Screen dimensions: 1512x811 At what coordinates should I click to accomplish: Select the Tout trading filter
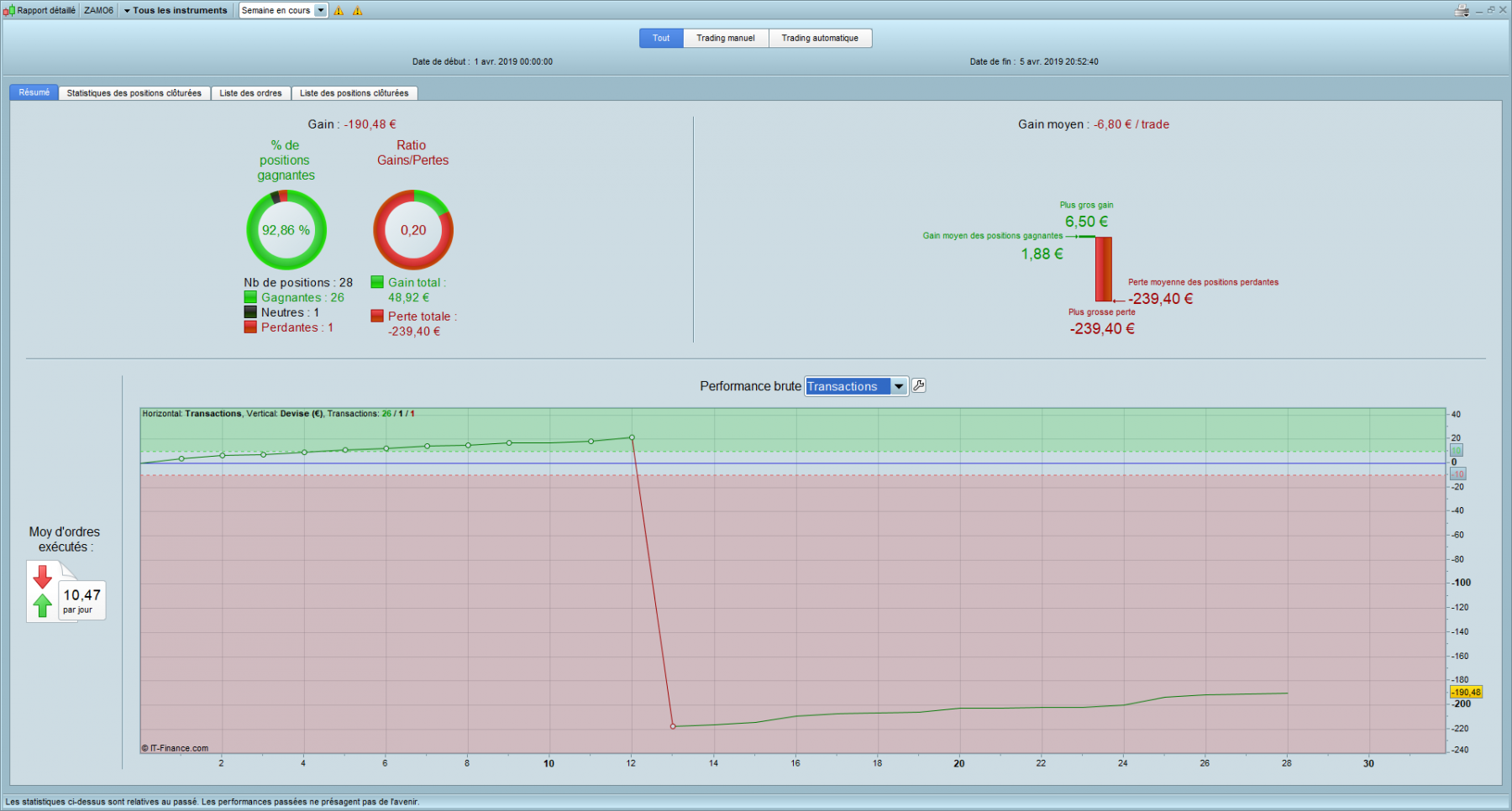(x=661, y=38)
